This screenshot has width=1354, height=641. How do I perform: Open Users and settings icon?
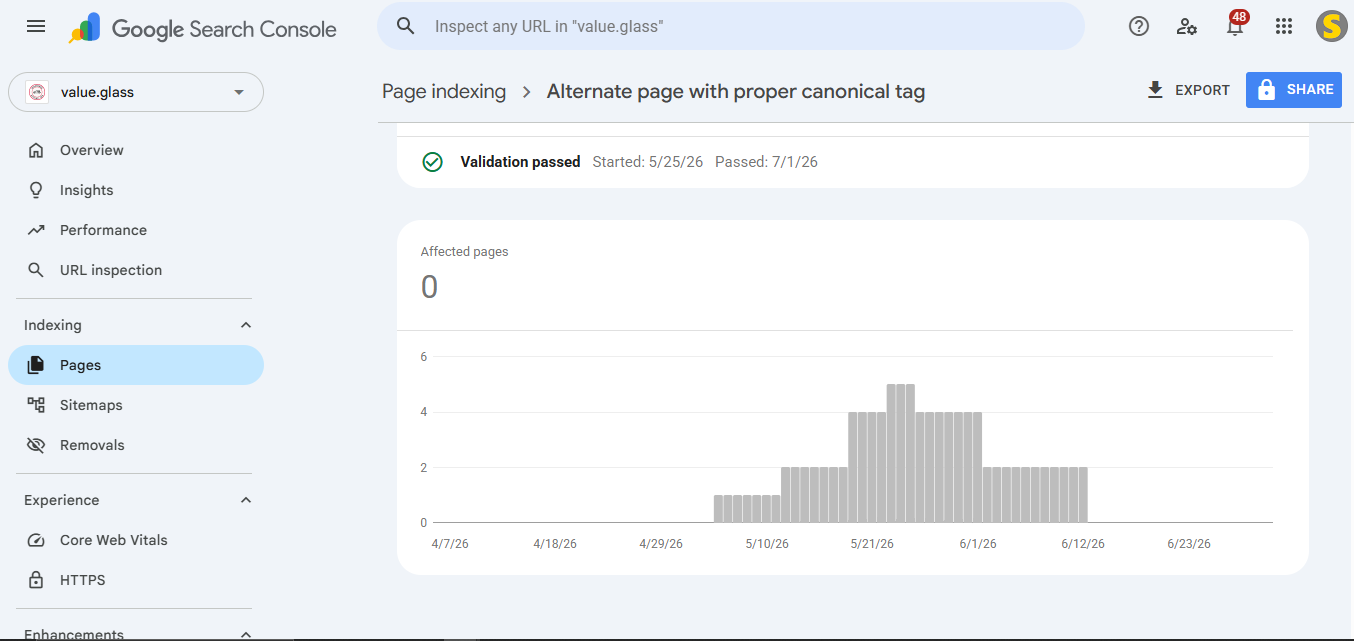click(x=1187, y=27)
